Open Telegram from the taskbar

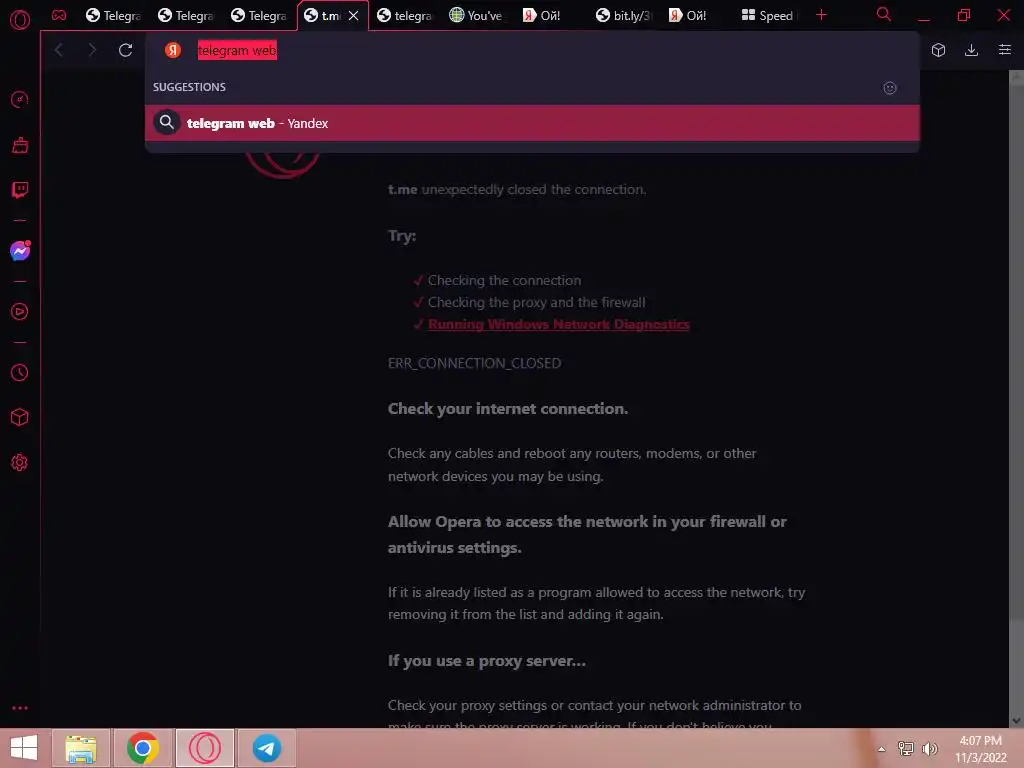(x=266, y=748)
